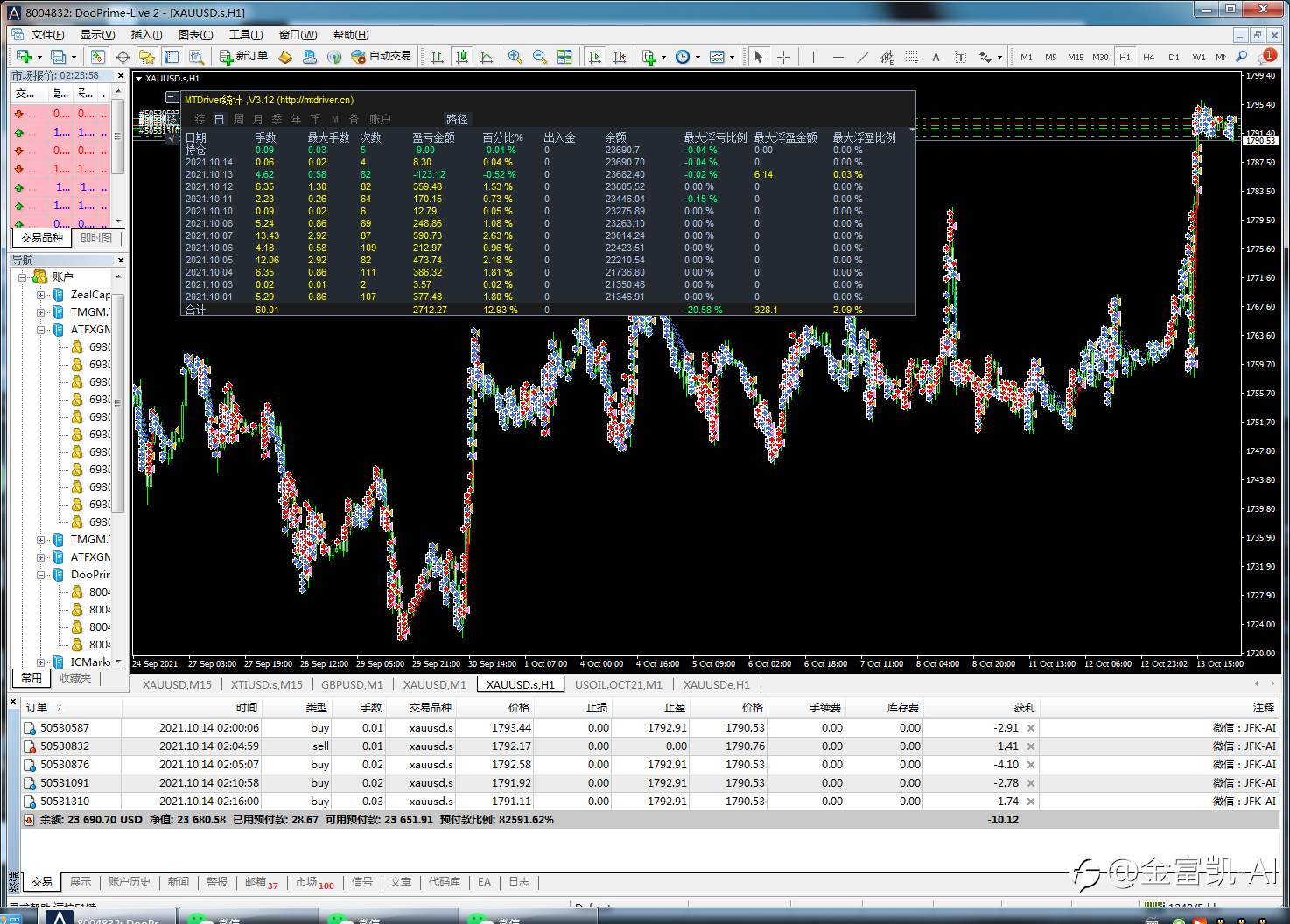Switch to the 收藏夹 tab in Navigator
This screenshot has height=924, width=1290.
(75, 678)
